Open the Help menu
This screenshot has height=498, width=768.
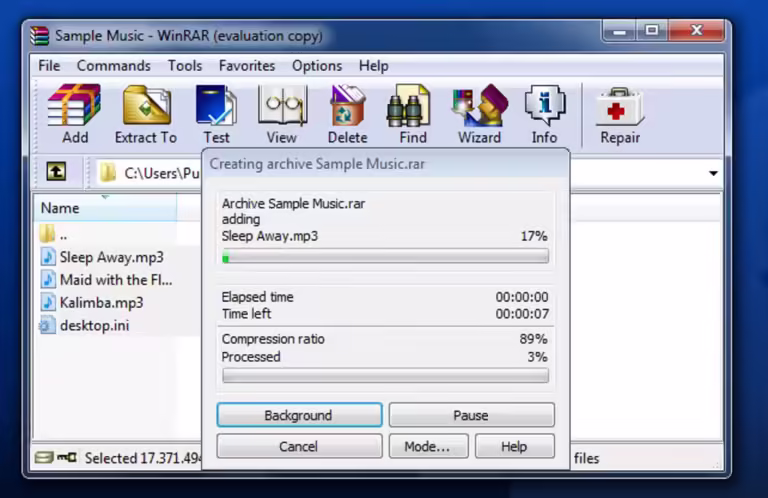[374, 66]
